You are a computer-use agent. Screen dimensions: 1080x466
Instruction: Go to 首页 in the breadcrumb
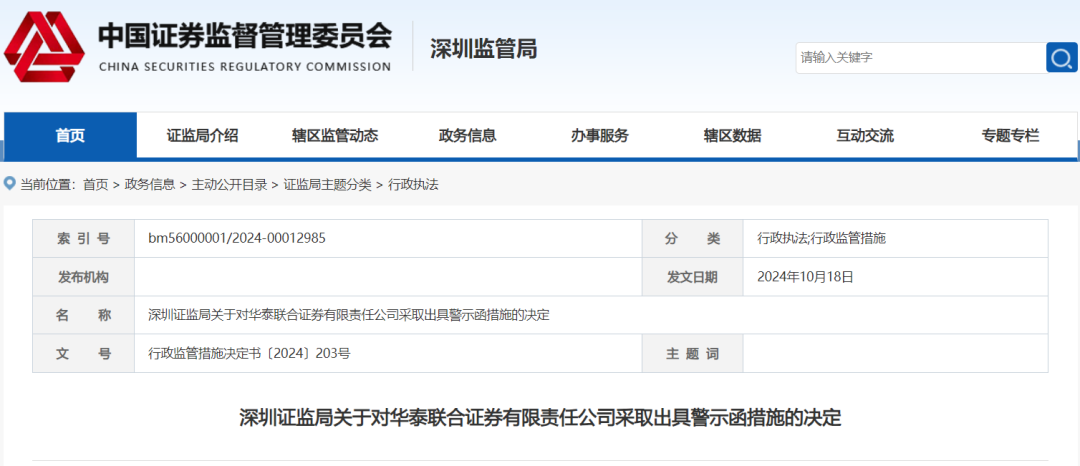[96, 184]
